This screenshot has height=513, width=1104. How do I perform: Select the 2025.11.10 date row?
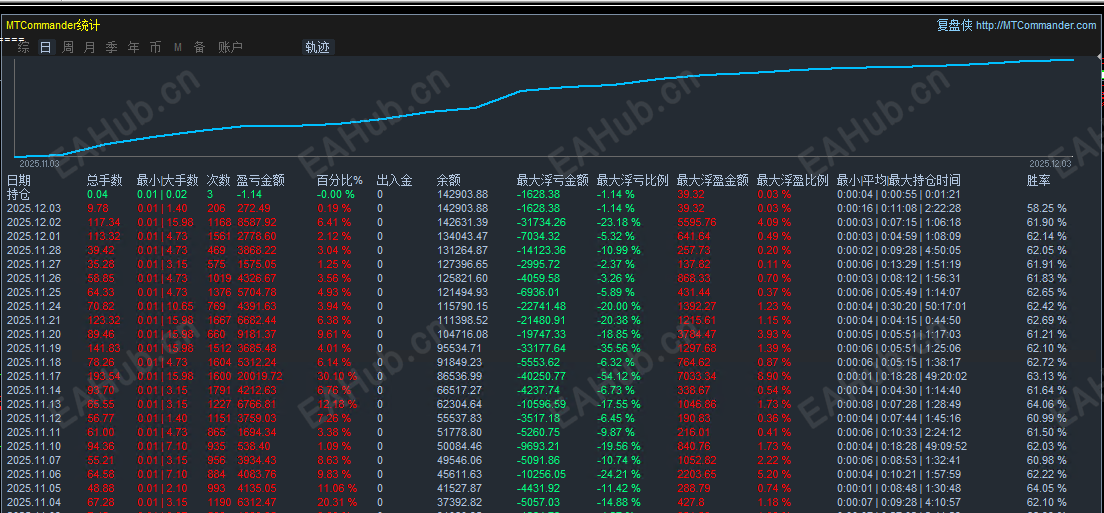34,445
